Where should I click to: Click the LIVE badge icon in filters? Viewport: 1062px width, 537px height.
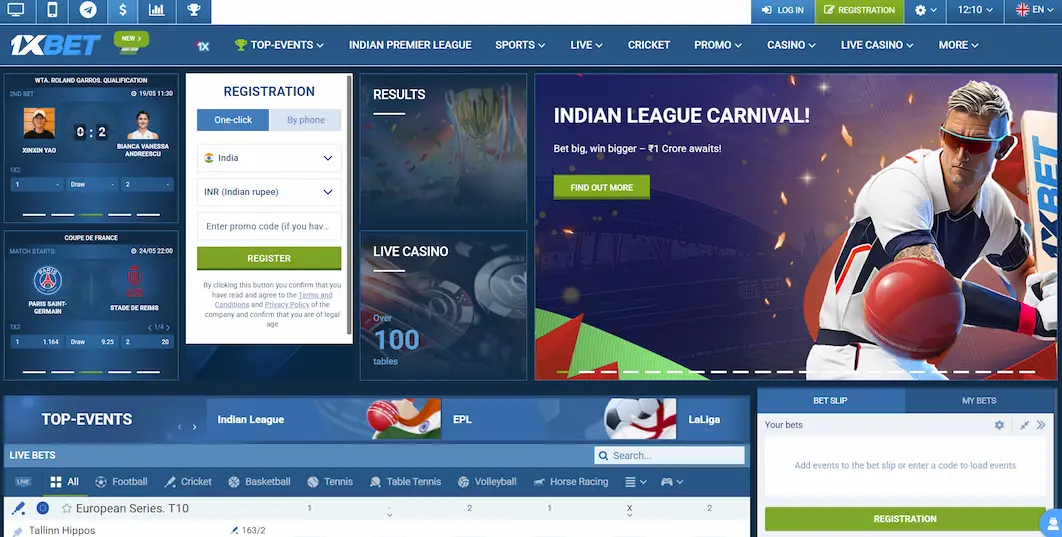[23, 481]
